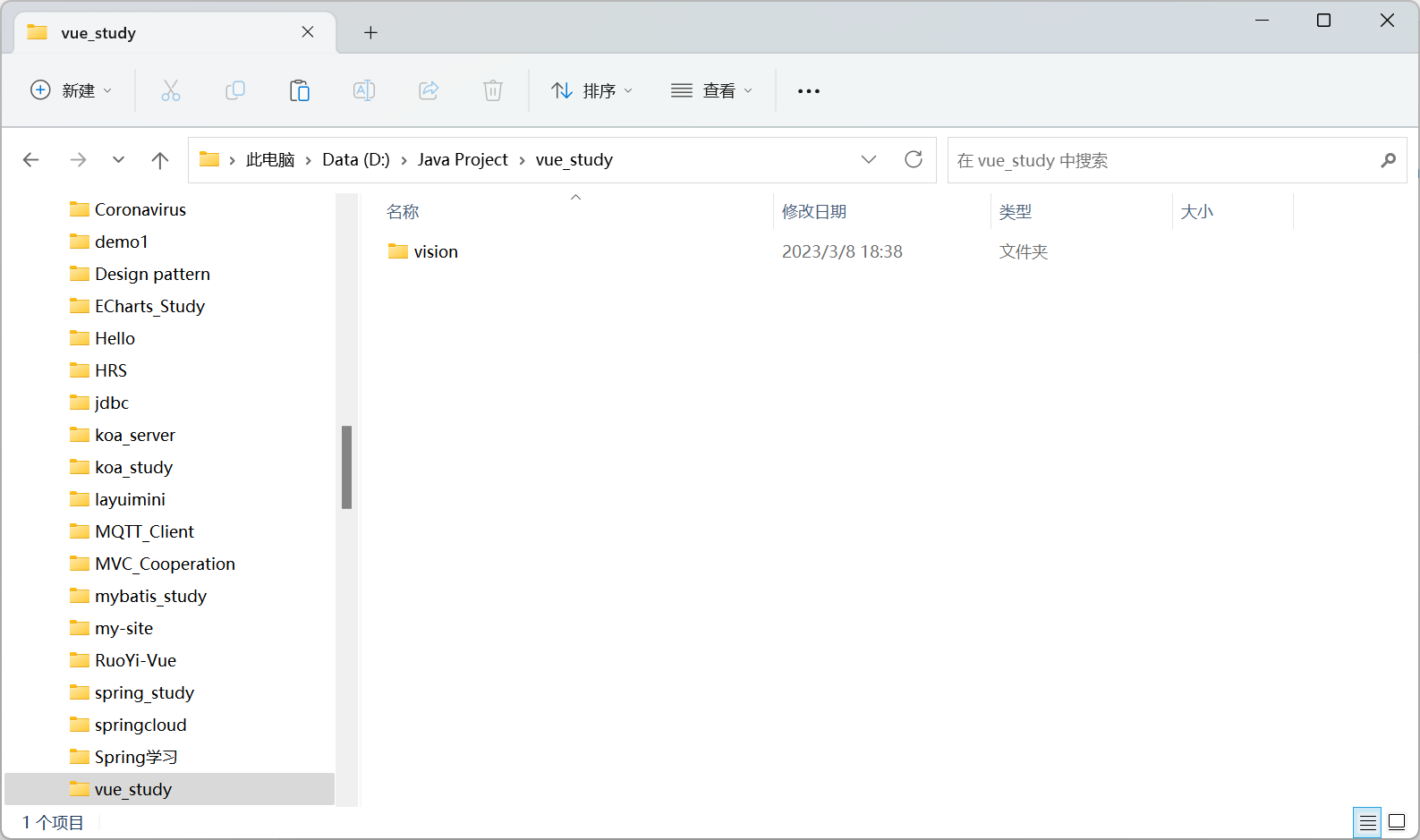Go up one folder level arrow
1420x840 pixels.
[x=160, y=160]
